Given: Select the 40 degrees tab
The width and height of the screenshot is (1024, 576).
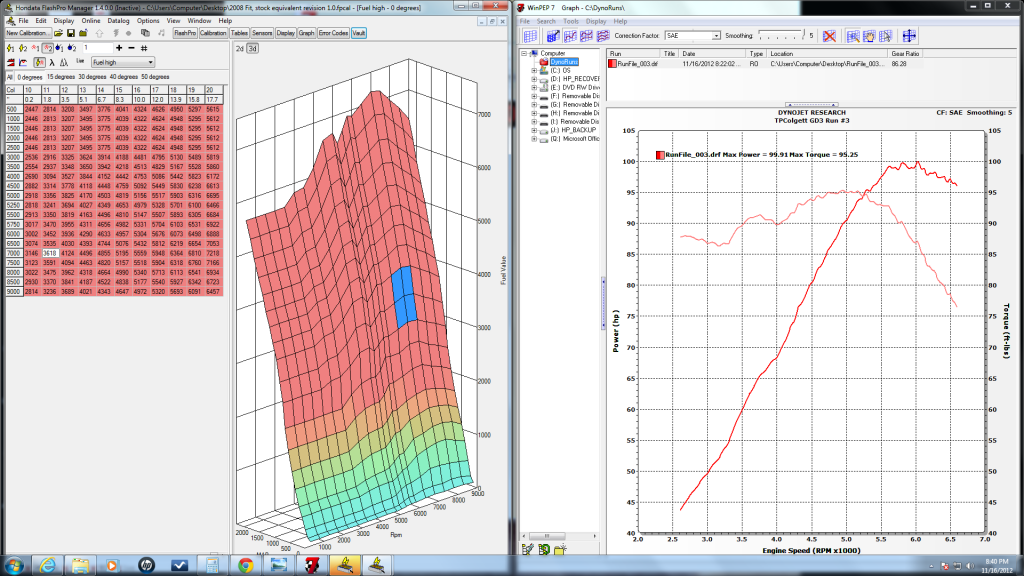Looking at the screenshot, I should point(123,77).
